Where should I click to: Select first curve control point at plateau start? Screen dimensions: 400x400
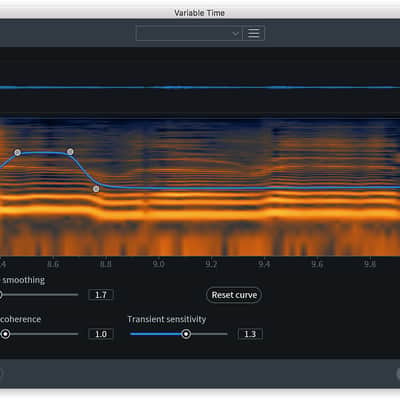coord(17,153)
